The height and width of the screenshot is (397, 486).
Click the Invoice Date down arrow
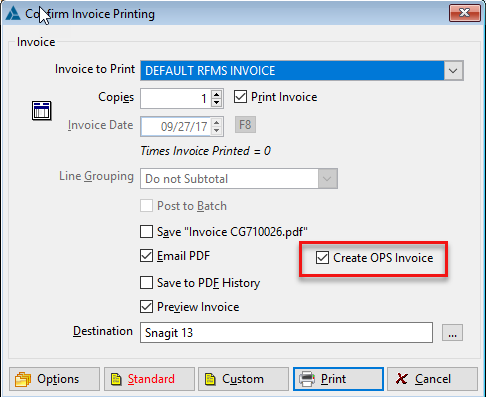pyautogui.click(x=217, y=130)
